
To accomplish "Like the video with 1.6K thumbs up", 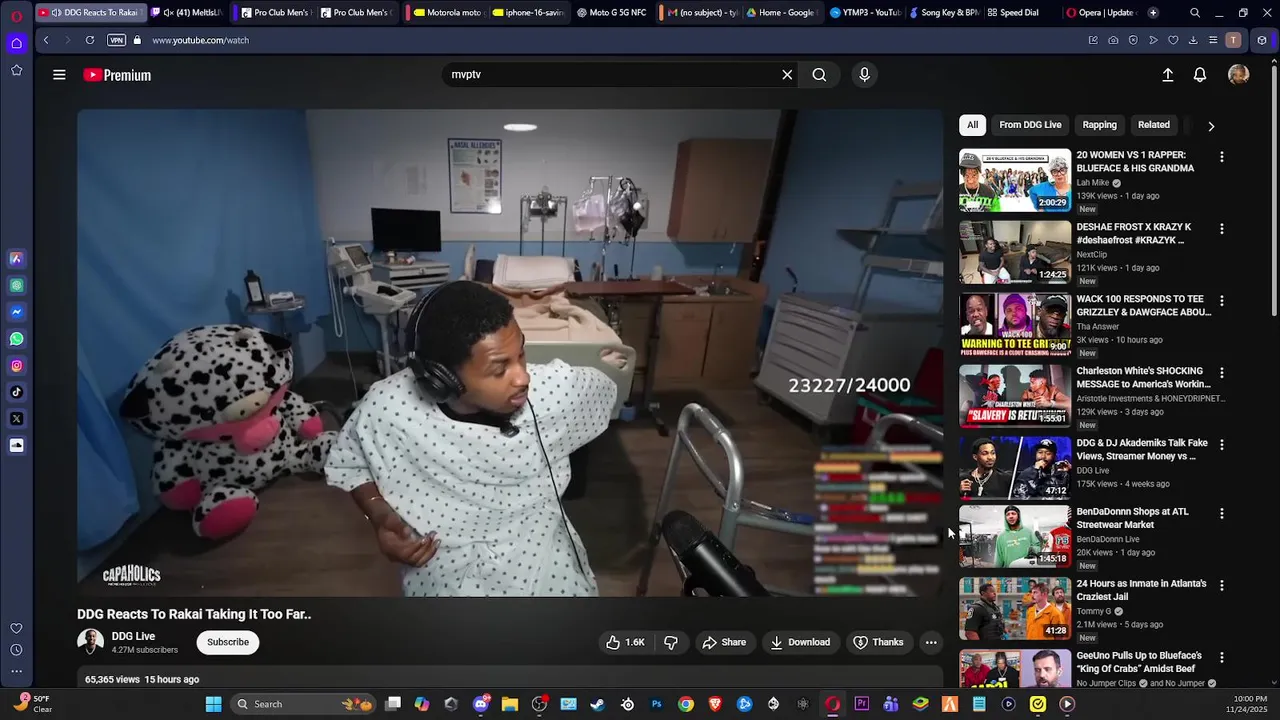I will tap(625, 642).
